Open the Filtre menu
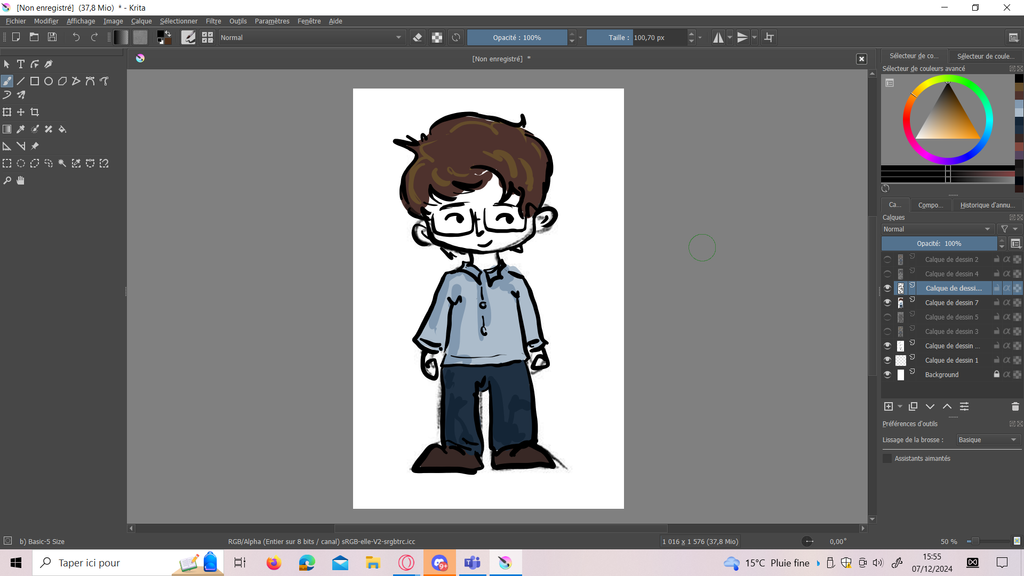 (213, 21)
